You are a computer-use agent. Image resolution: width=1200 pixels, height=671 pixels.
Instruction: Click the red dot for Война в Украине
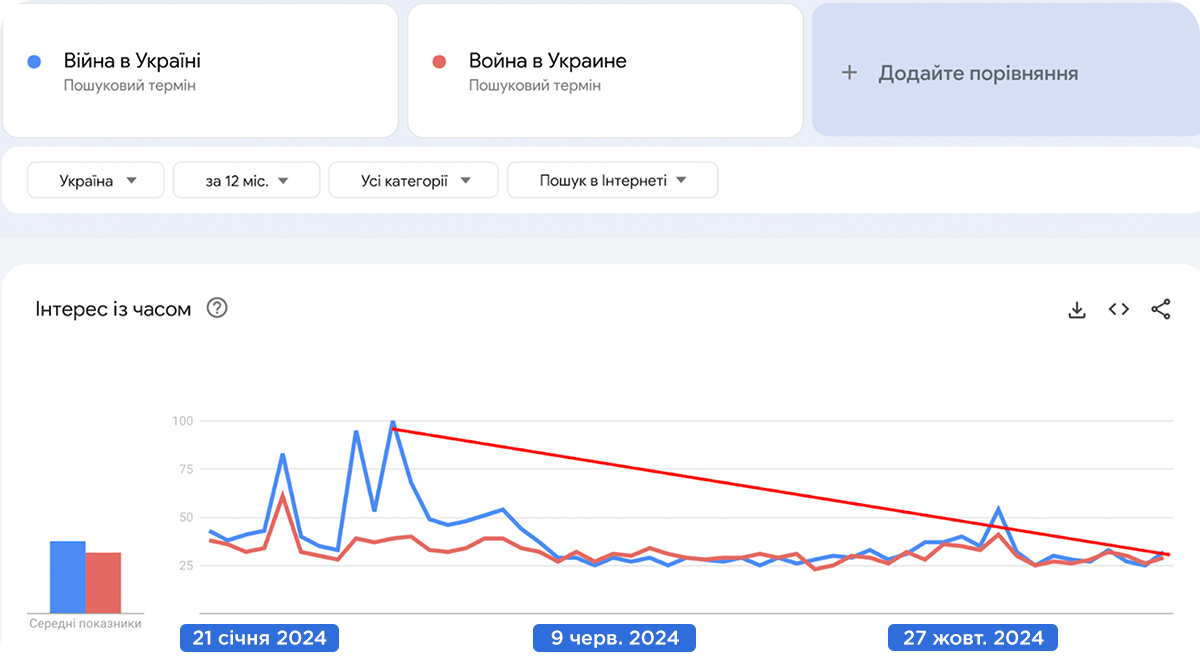(439, 62)
